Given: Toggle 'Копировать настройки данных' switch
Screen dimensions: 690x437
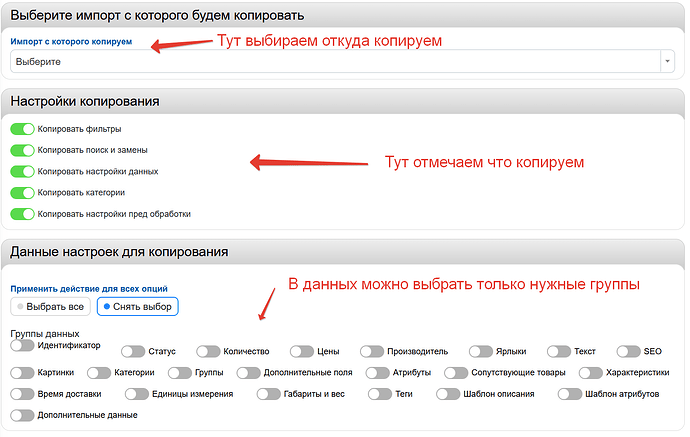Looking at the screenshot, I should click(22, 171).
